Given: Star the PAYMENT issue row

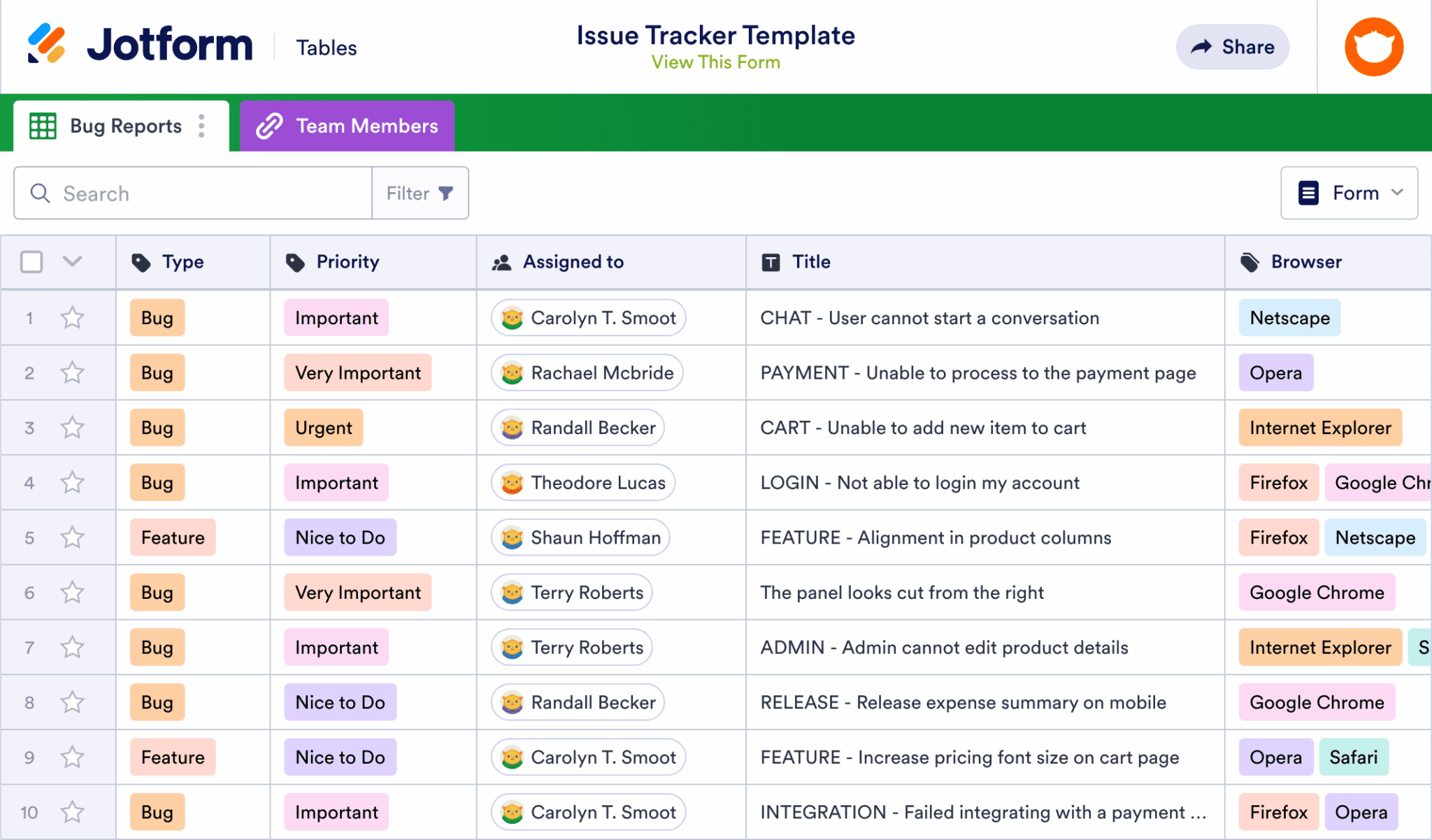Looking at the screenshot, I should (x=72, y=372).
